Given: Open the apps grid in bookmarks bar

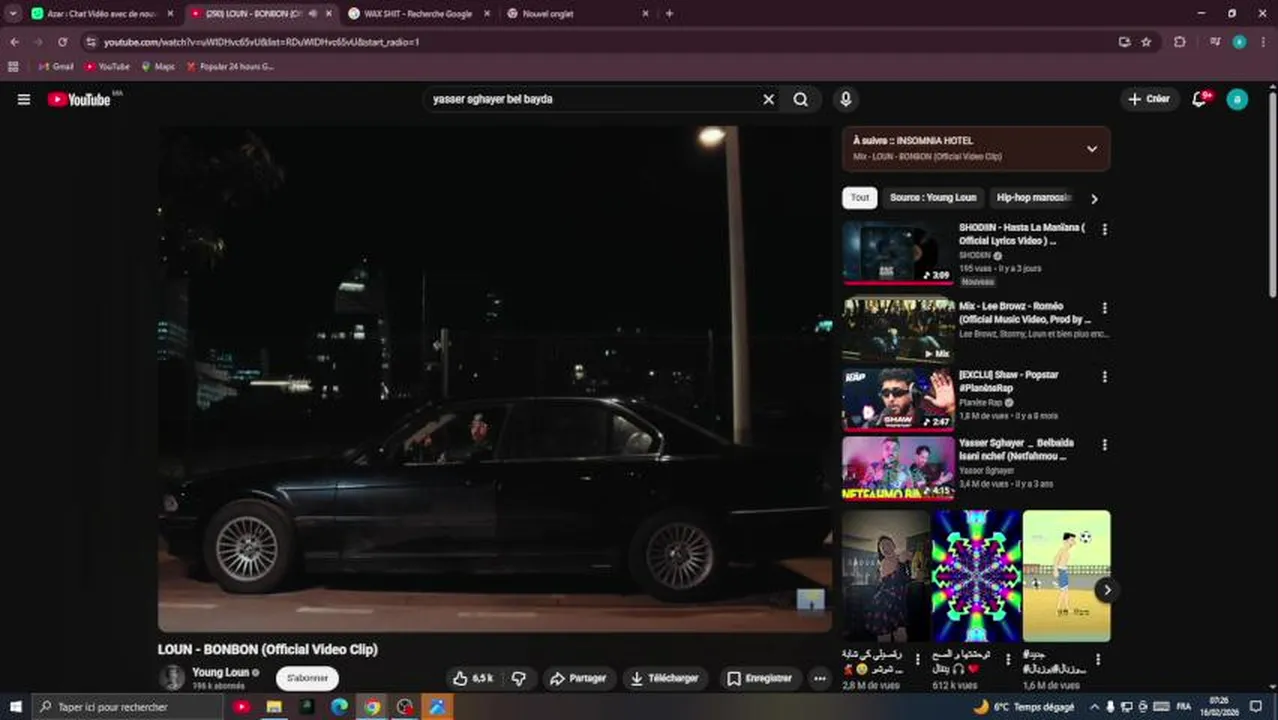Looking at the screenshot, I should pos(13,67).
